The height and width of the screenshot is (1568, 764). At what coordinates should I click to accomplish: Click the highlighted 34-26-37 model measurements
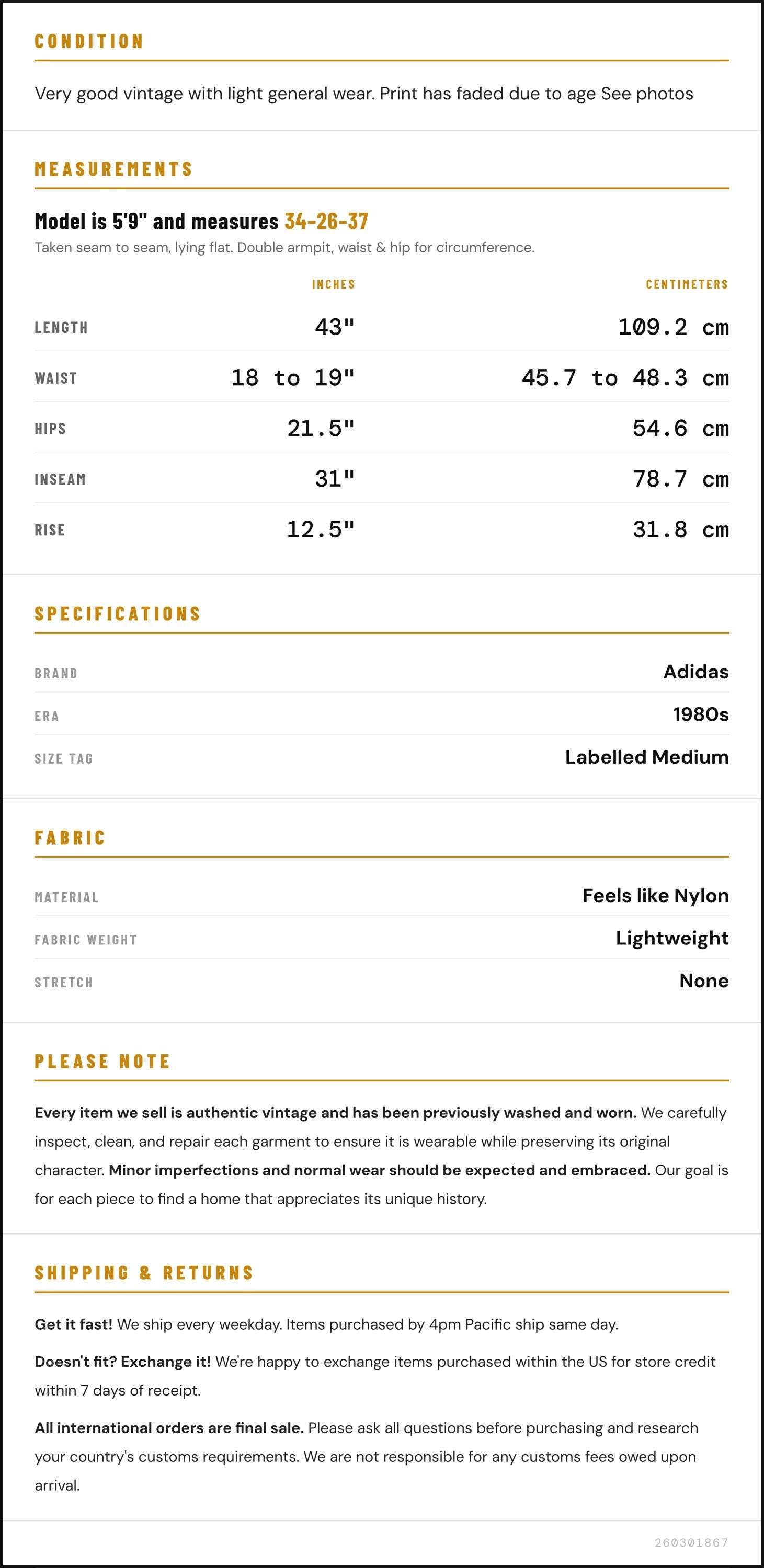coord(326,221)
